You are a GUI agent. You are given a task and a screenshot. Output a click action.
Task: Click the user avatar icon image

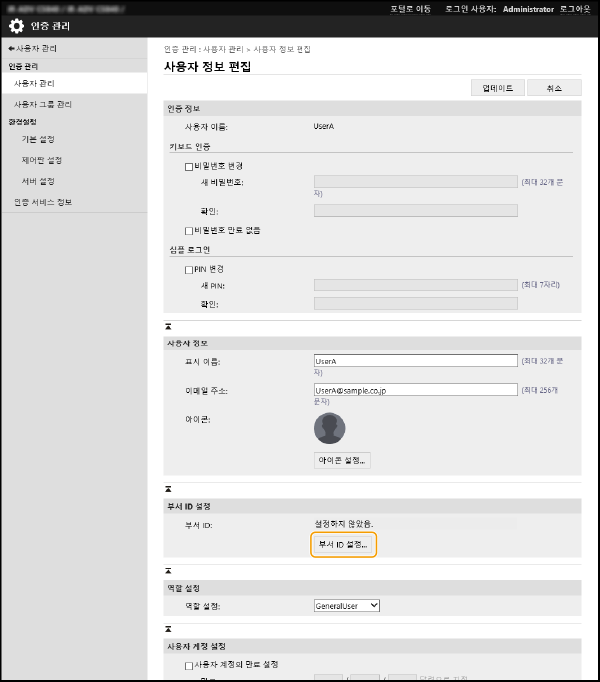pos(329,428)
